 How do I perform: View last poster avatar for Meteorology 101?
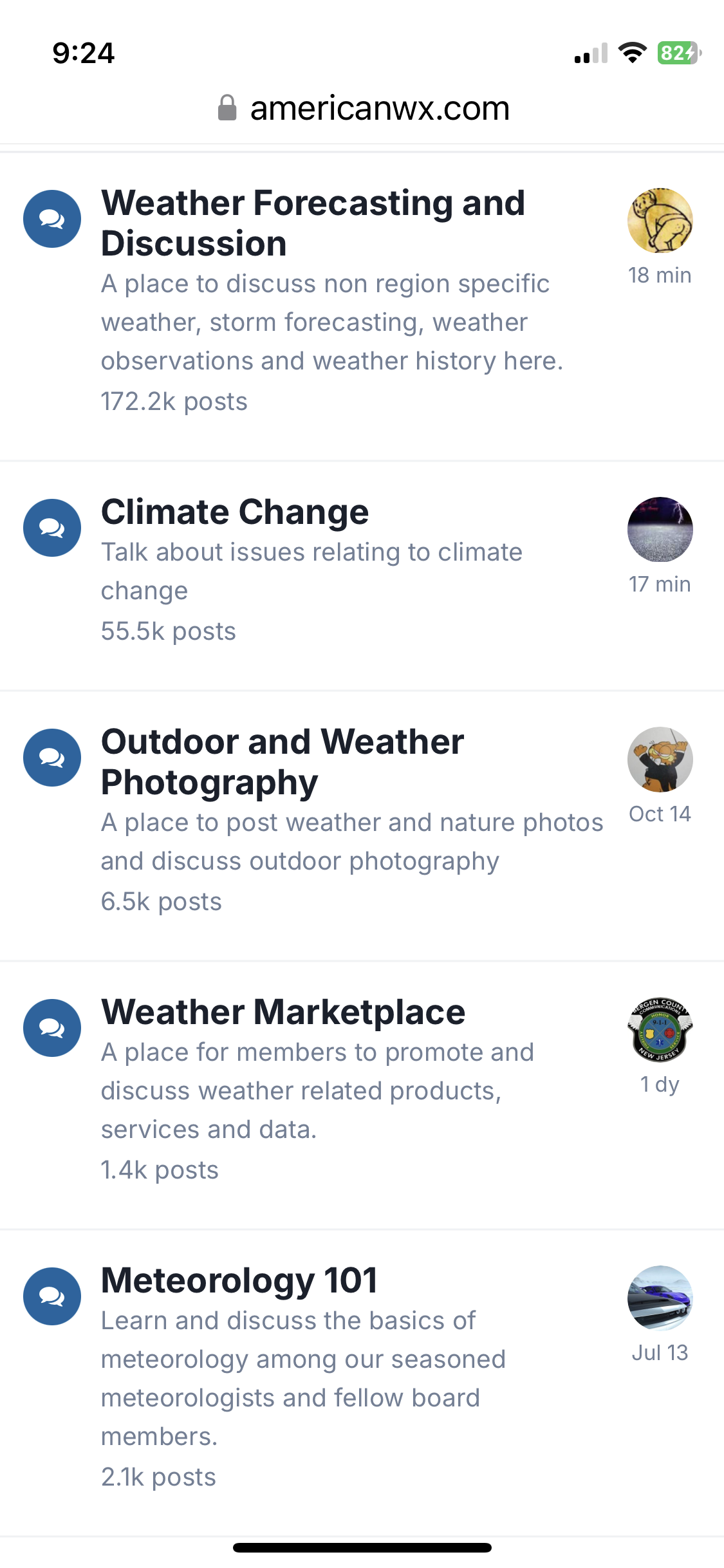[x=660, y=1298]
